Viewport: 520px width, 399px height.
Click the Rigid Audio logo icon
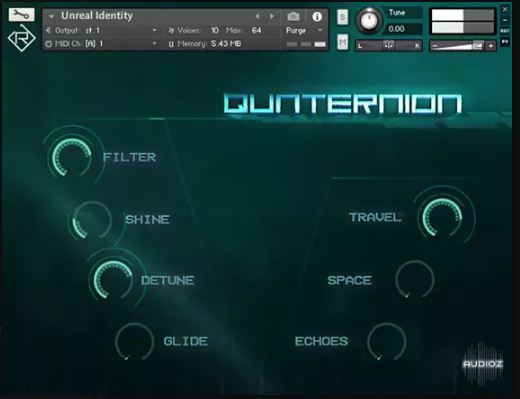pyautogui.click(x=21, y=38)
